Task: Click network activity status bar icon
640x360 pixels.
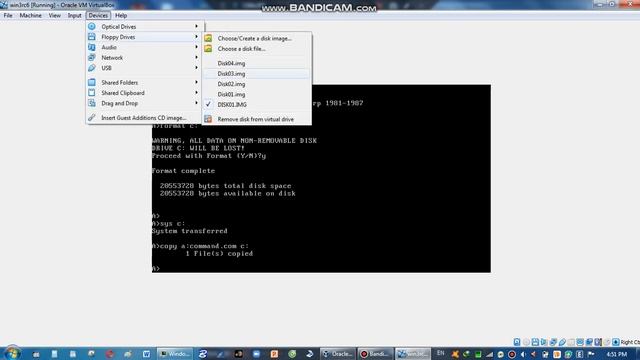Action: coord(553,342)
